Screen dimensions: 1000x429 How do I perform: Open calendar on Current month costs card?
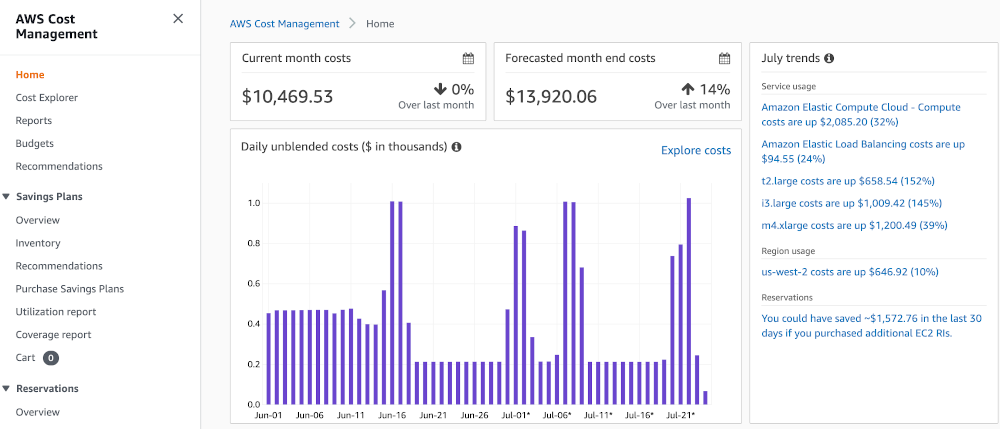pyautogui.click(x=468, y=59)
